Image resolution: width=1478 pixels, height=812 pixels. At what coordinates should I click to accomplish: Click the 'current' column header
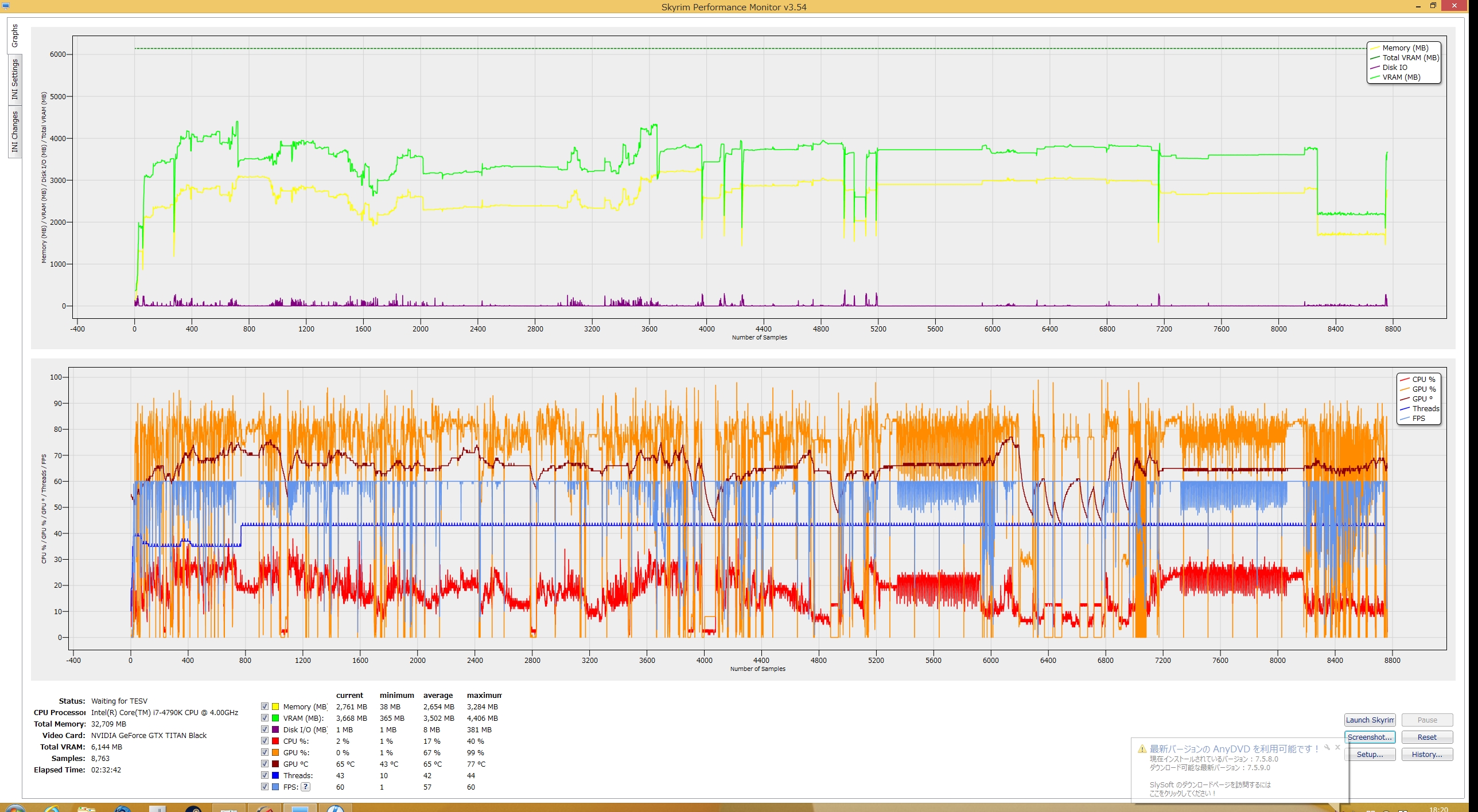point(349,695)
